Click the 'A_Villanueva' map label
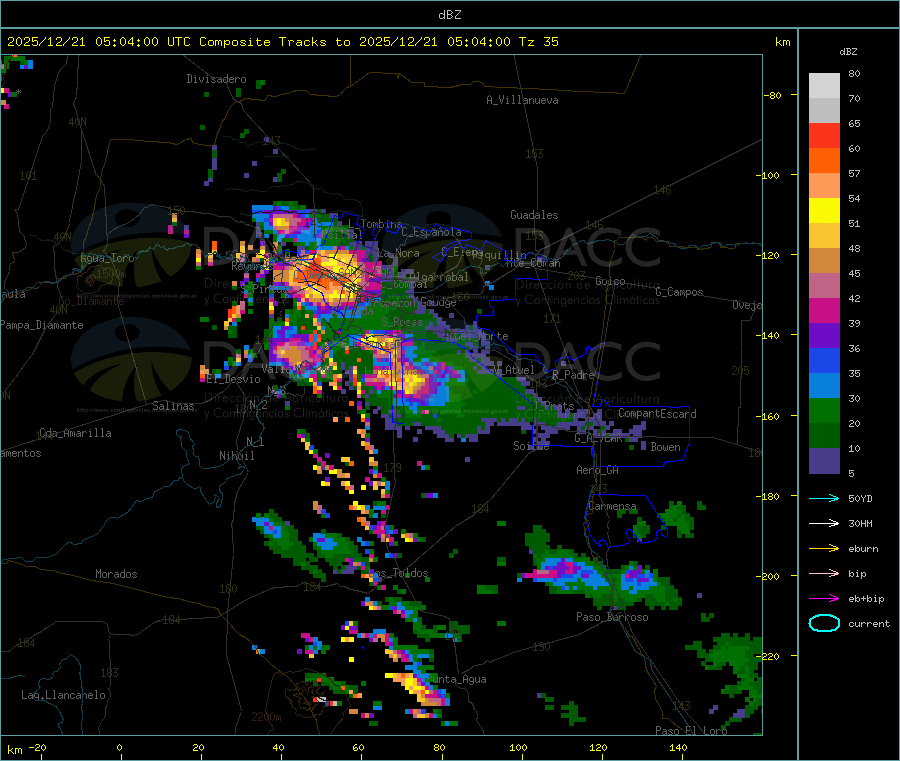Screen dimensions: 900x761 click(x=522, y=100)
